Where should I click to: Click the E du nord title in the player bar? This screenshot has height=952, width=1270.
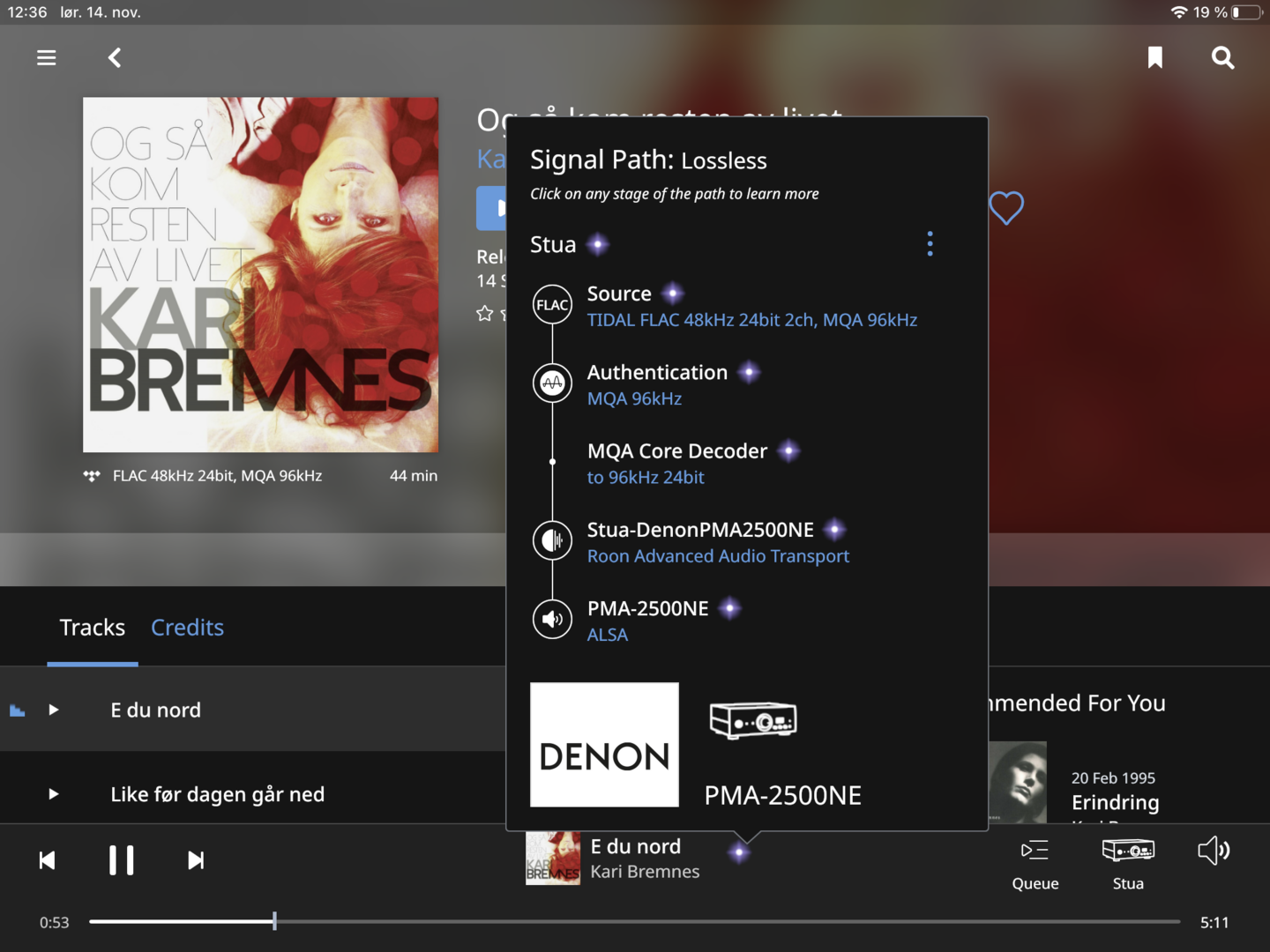(x=635, y=846)
